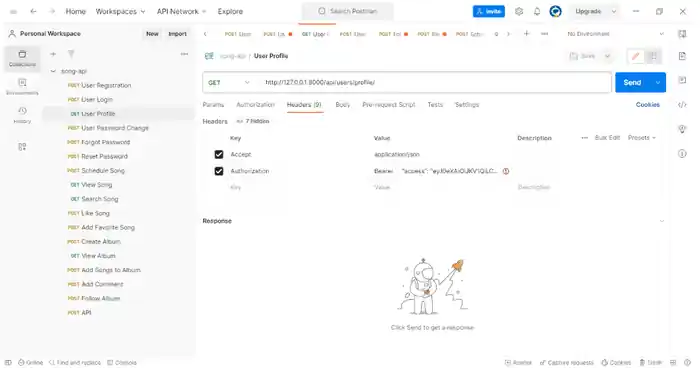Screen dimensions: 700x368
Task: Open the info icon in right sidebar
Action: (682, 154)
